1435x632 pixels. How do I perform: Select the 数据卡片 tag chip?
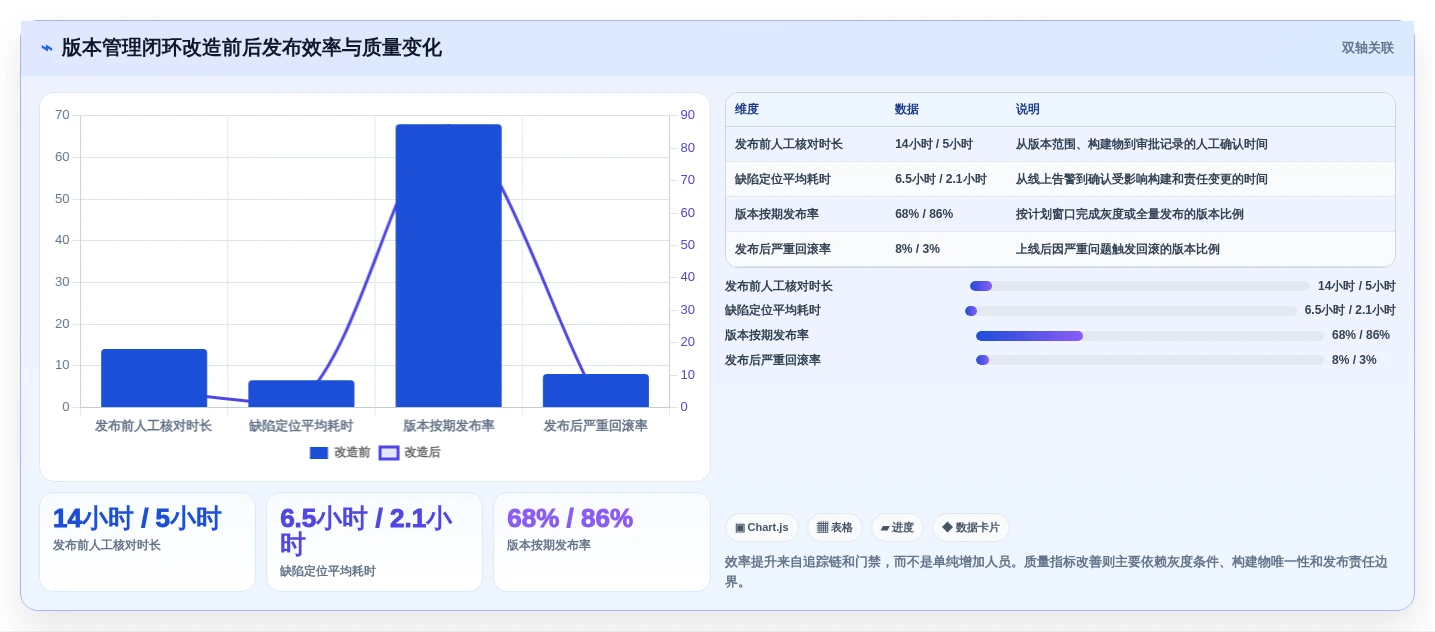(x=971, y=527)
